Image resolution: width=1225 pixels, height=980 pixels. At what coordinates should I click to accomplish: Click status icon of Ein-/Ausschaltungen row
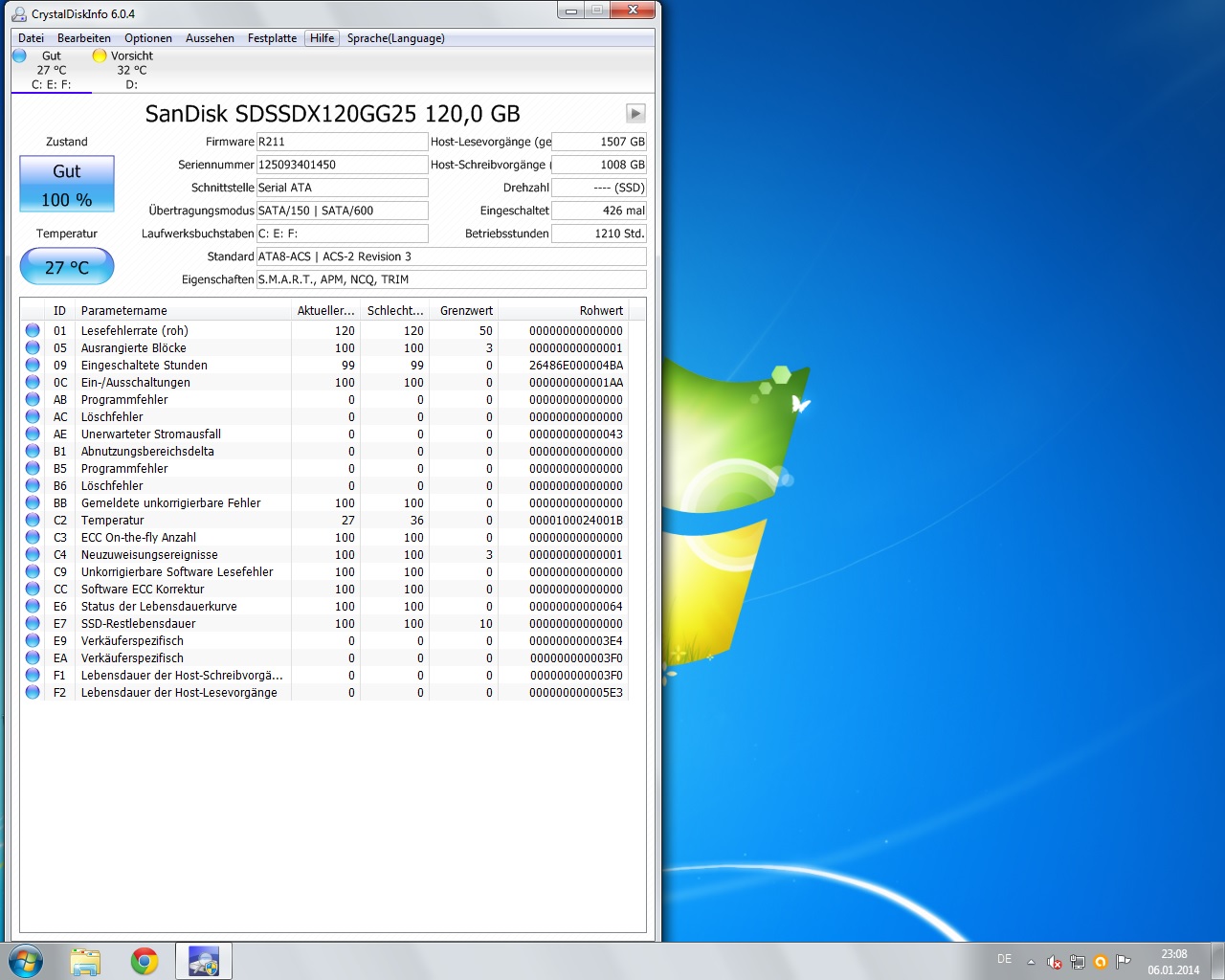(33, 382)
